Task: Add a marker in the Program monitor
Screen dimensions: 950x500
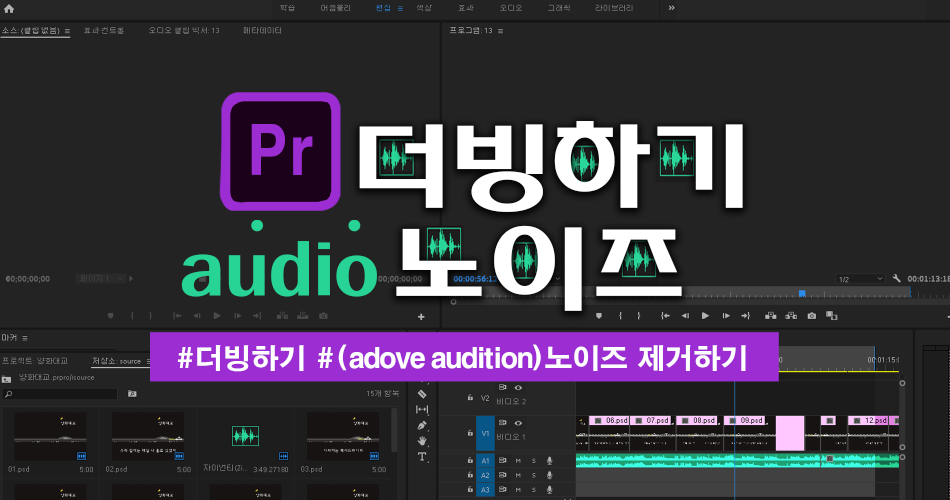Action: tap(599, 316)
